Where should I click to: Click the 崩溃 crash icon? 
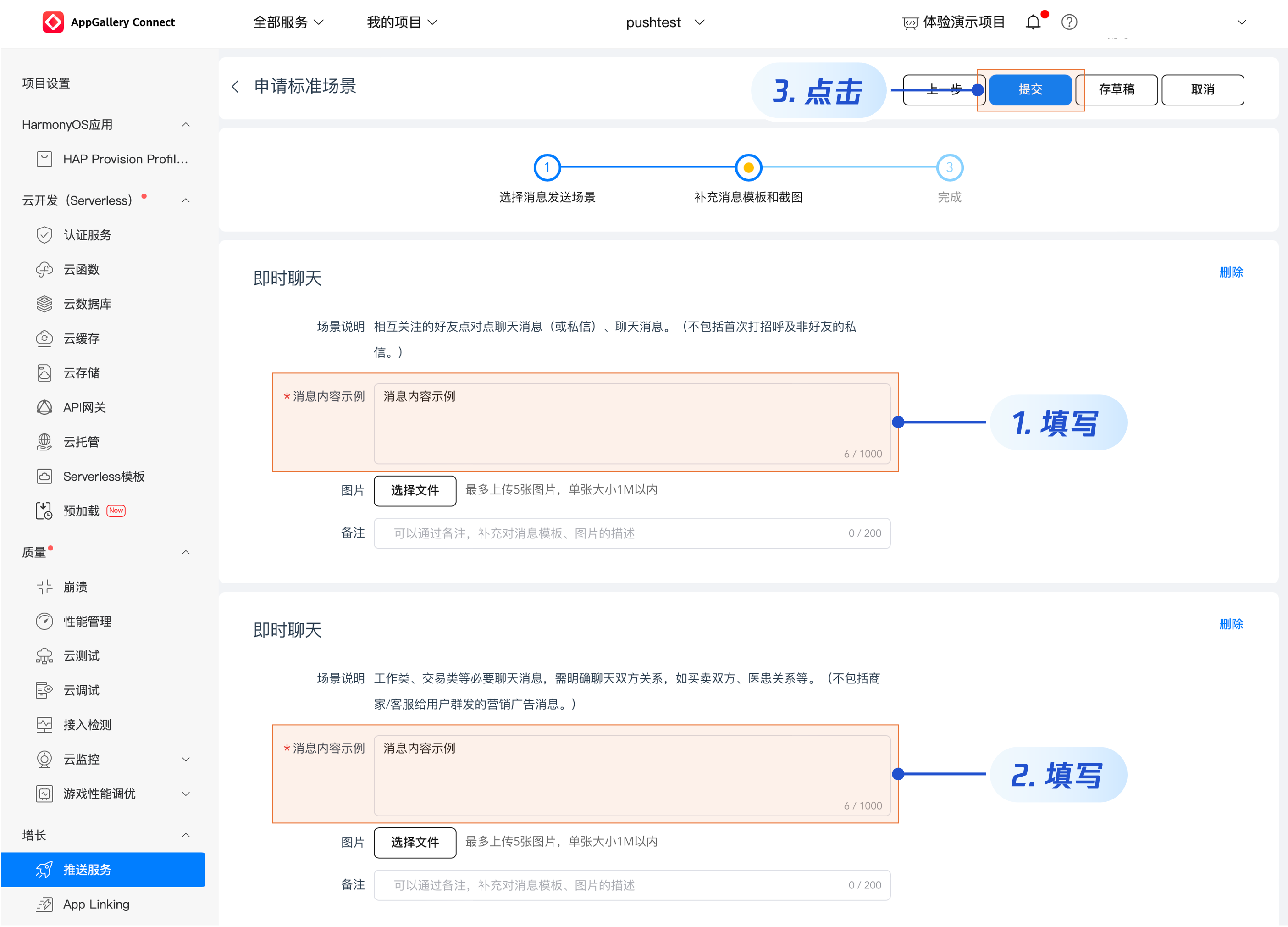[x=44, y=587]
